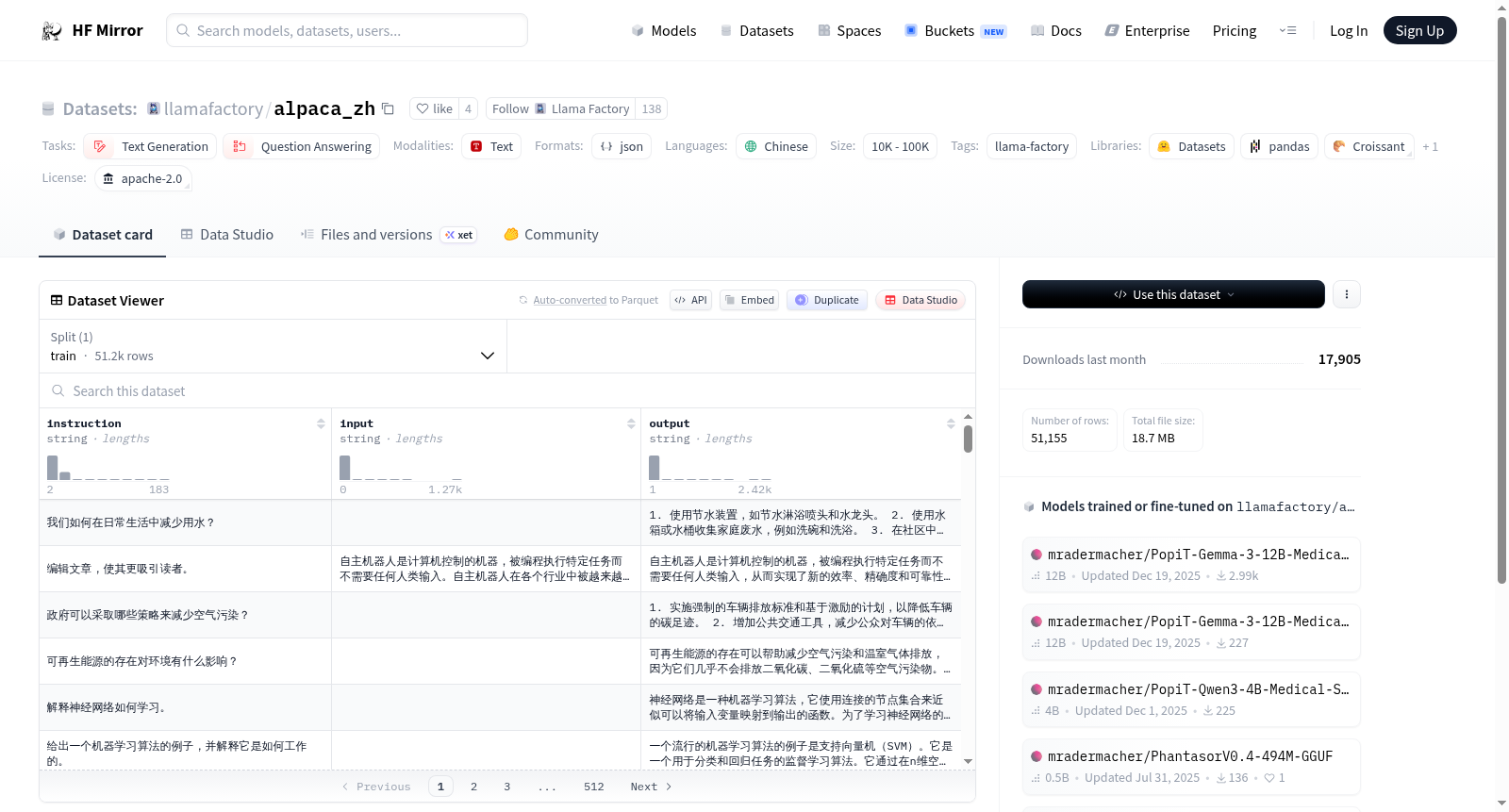Click the Text Generation task tag
1509x812 pixels.
tap(150, 146)
